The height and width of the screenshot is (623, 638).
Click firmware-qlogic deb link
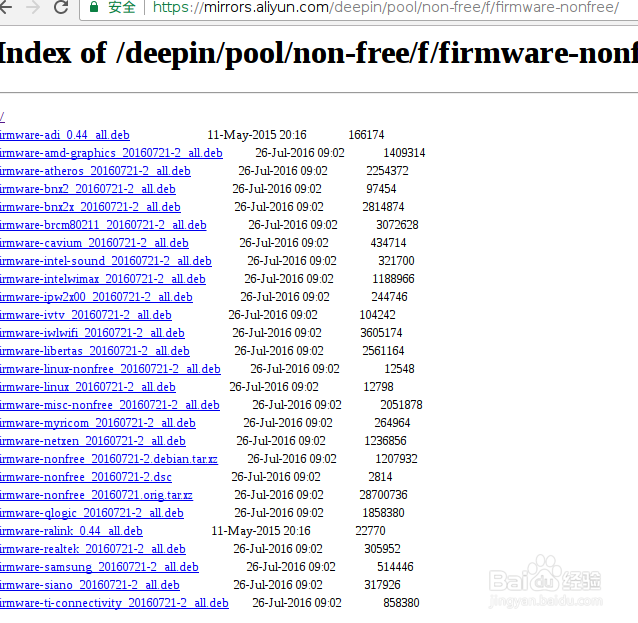tap(92, 513)
